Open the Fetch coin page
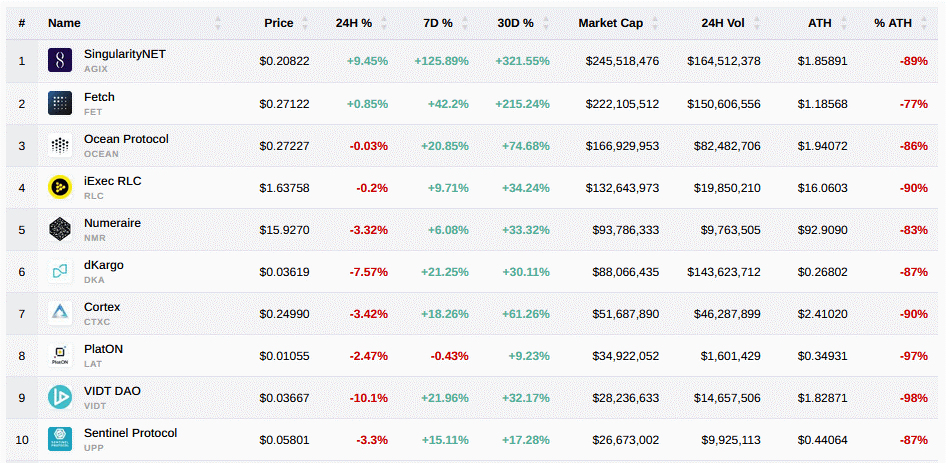The height and width of the screenshot is (463, 946). click(x=99, y=97)
